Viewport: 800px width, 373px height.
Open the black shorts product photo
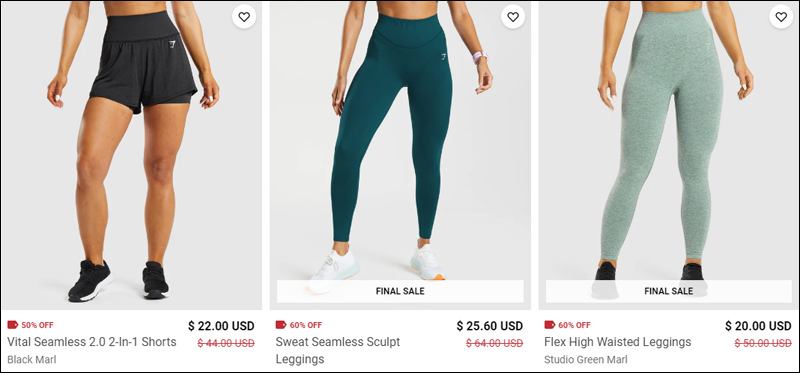132,156
